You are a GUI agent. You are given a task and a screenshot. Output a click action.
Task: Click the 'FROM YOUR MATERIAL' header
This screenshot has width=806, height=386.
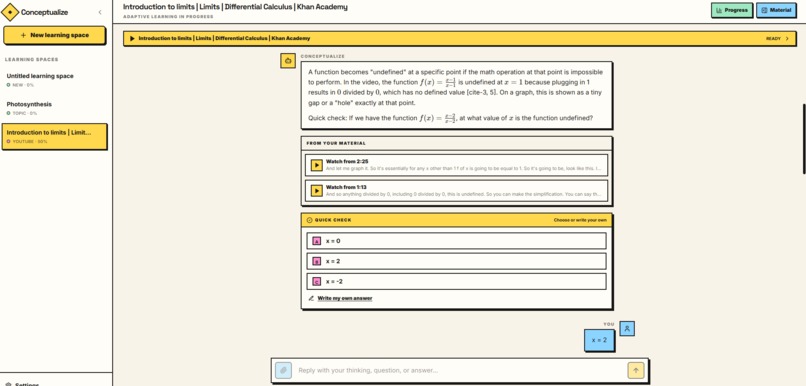click(336, 143)
